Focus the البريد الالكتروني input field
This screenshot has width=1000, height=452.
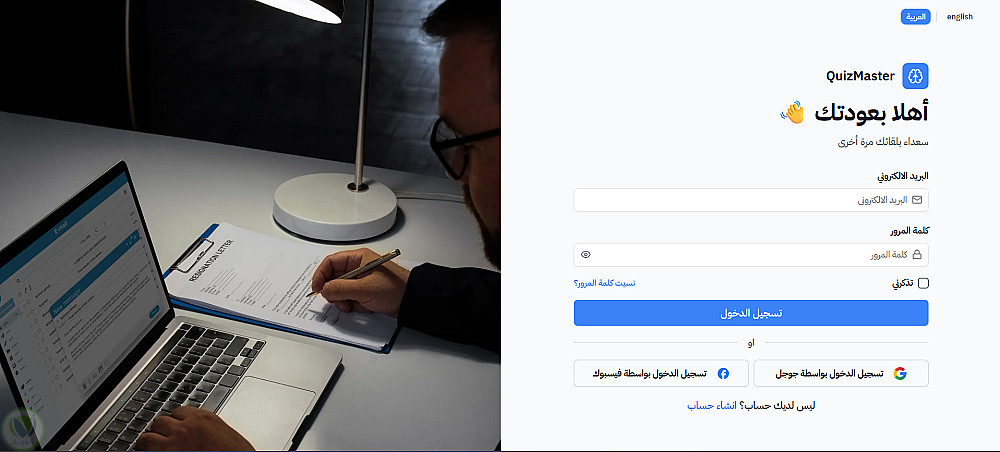pos(751,200)
